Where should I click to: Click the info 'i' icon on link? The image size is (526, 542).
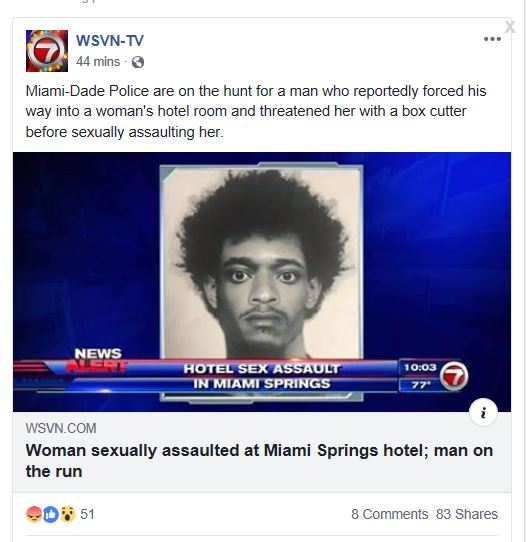point(483,412)
